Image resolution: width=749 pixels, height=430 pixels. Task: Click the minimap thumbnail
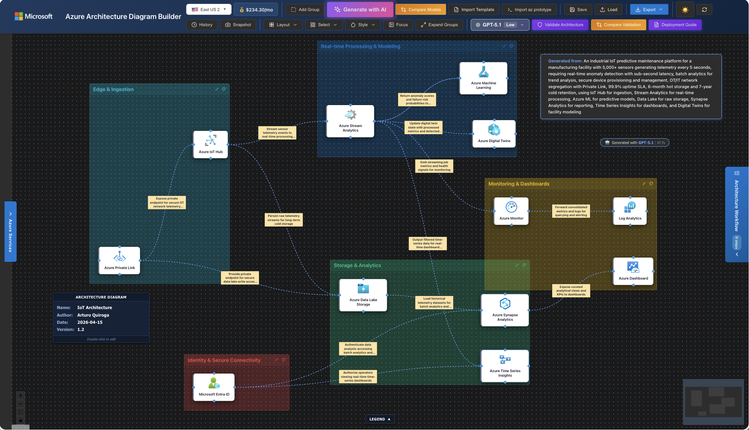(712, 402)
